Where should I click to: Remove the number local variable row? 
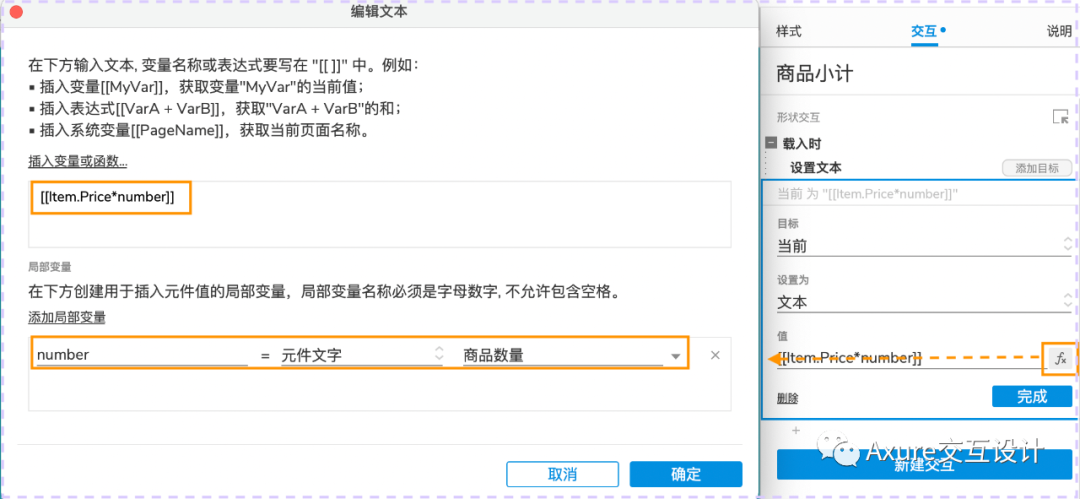coord(715,355)
